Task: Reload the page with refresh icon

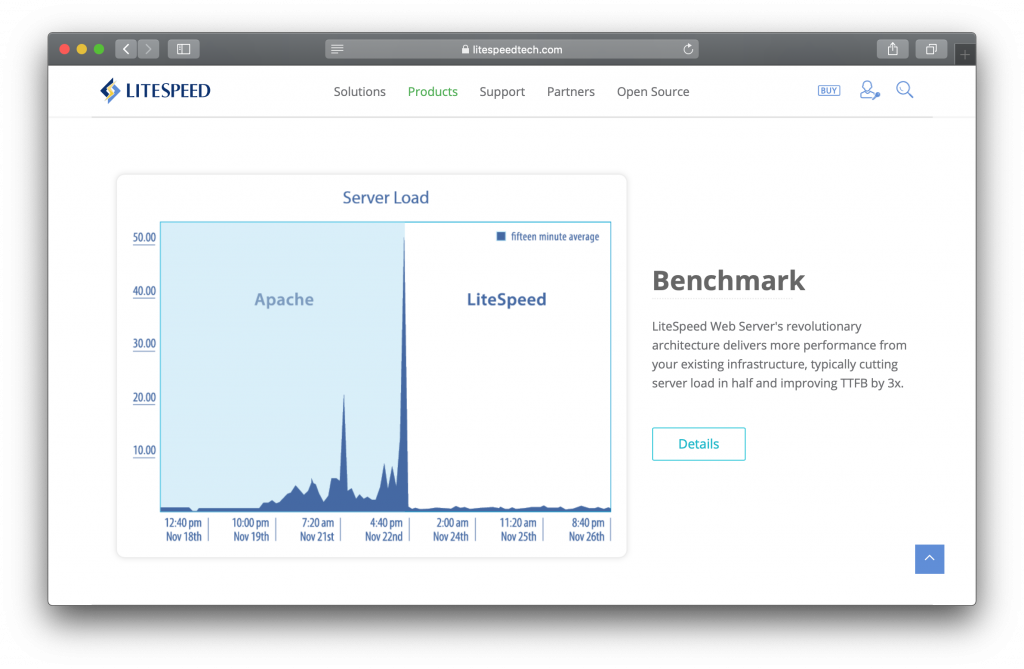Action: pyautogui.click(x=688, y=49)
